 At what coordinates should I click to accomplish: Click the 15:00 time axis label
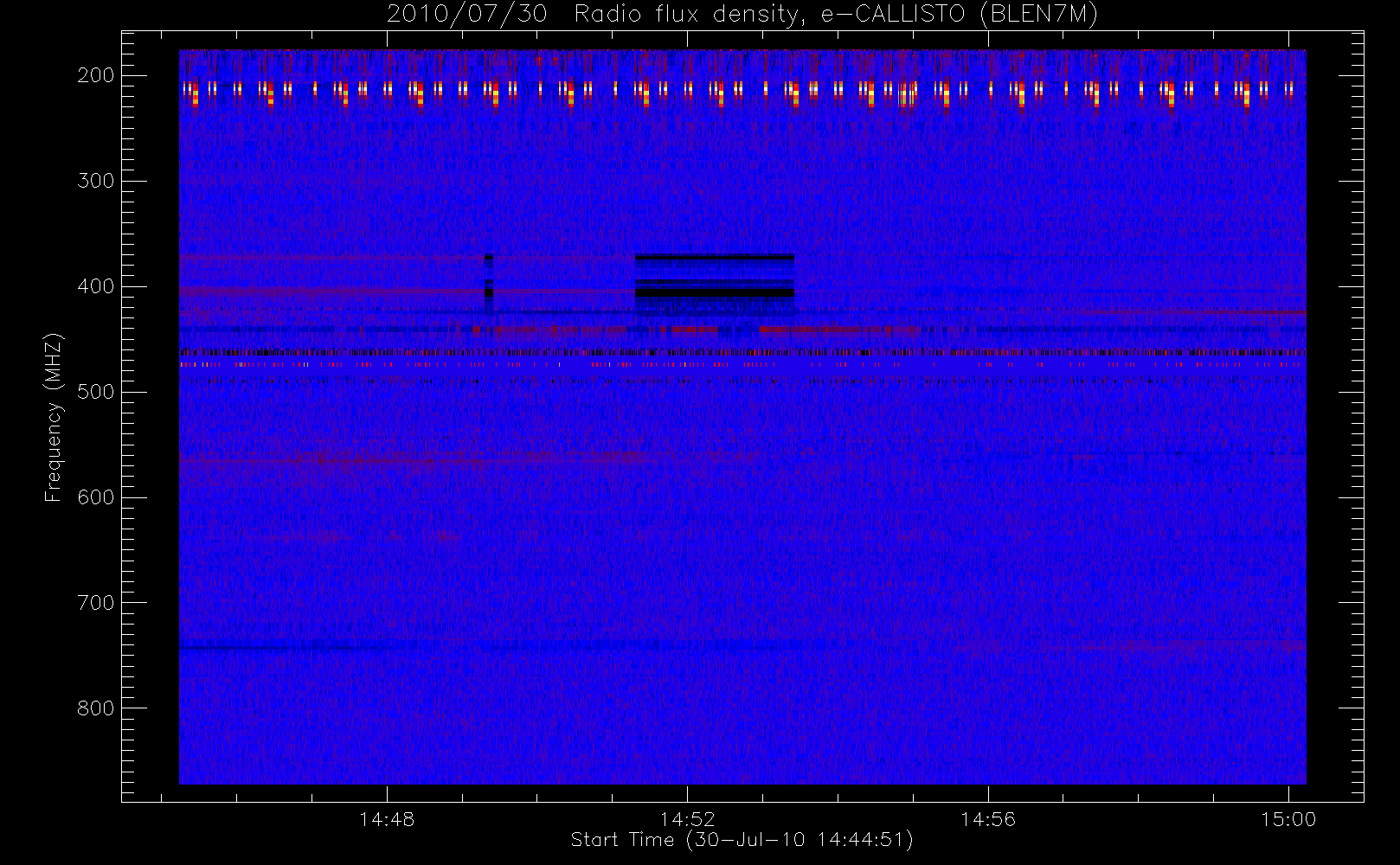[x=1288, y=819]
